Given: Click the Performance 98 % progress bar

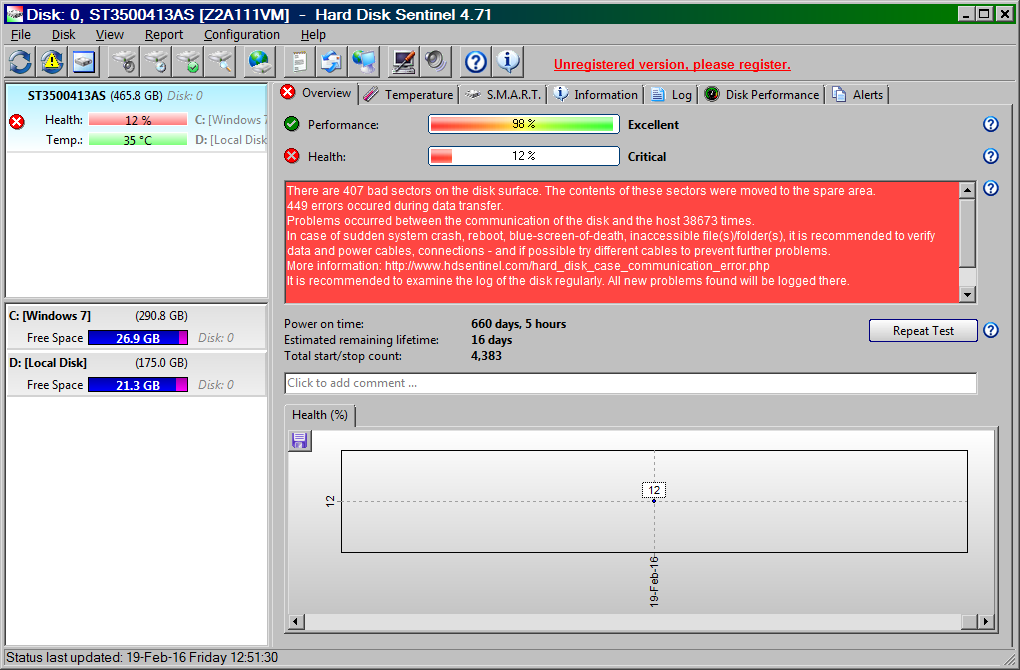Looking at the screenshot, I should [524, 124].
